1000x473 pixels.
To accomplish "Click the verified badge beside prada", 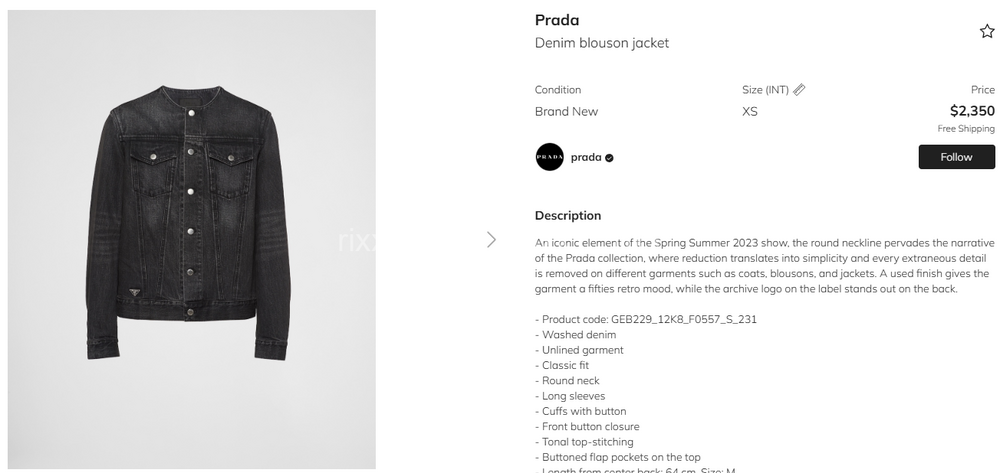I will coord(609,157).
